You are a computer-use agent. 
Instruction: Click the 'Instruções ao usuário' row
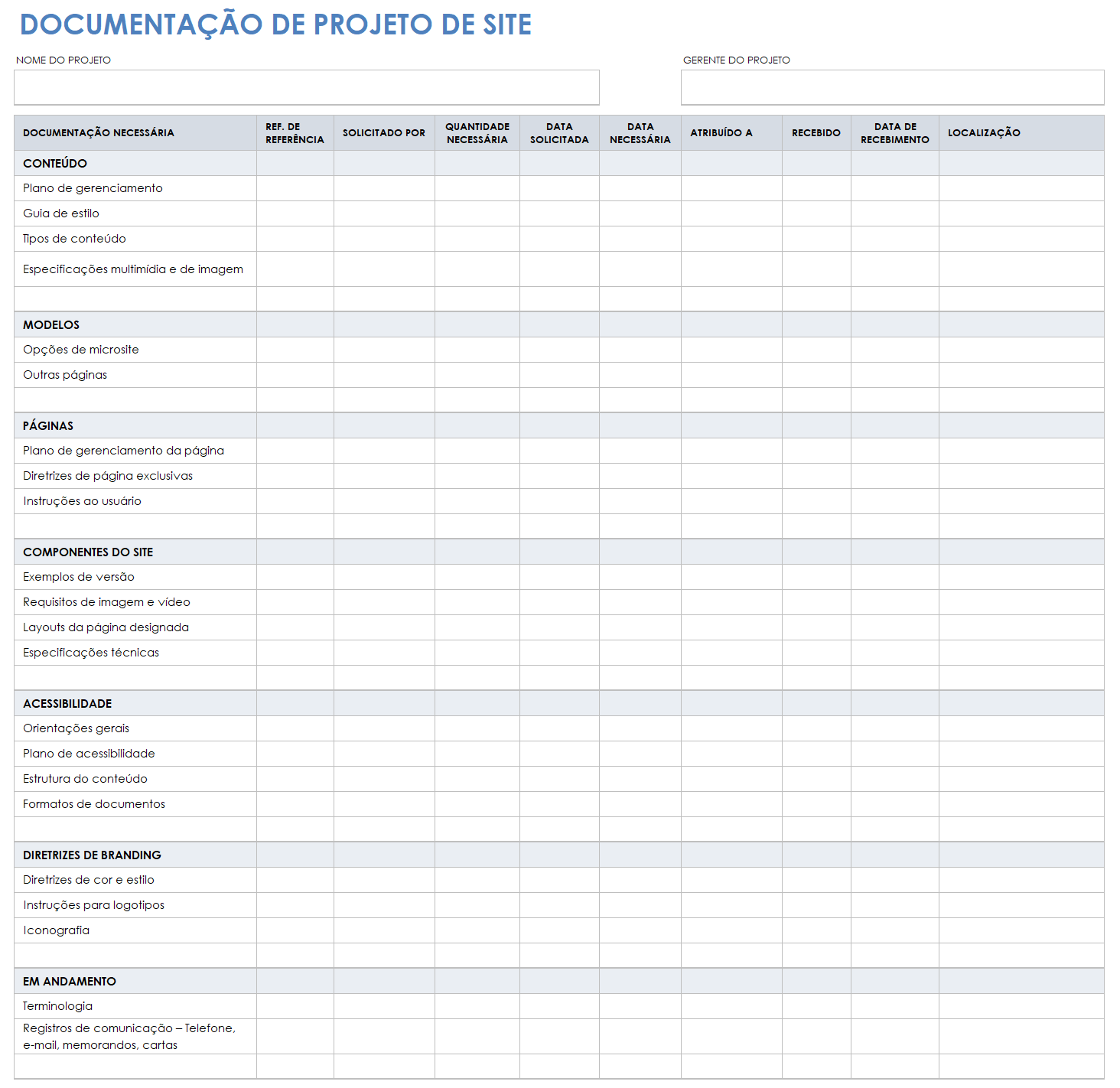559,501
